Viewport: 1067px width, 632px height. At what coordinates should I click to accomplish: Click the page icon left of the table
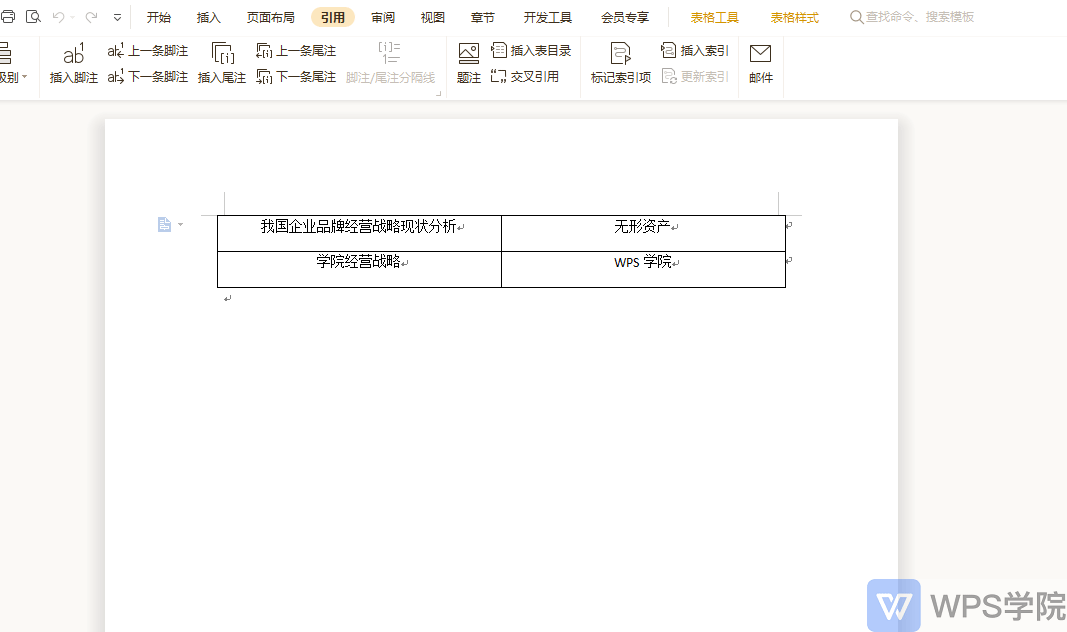pyautogui.click(x=164, y=224)
